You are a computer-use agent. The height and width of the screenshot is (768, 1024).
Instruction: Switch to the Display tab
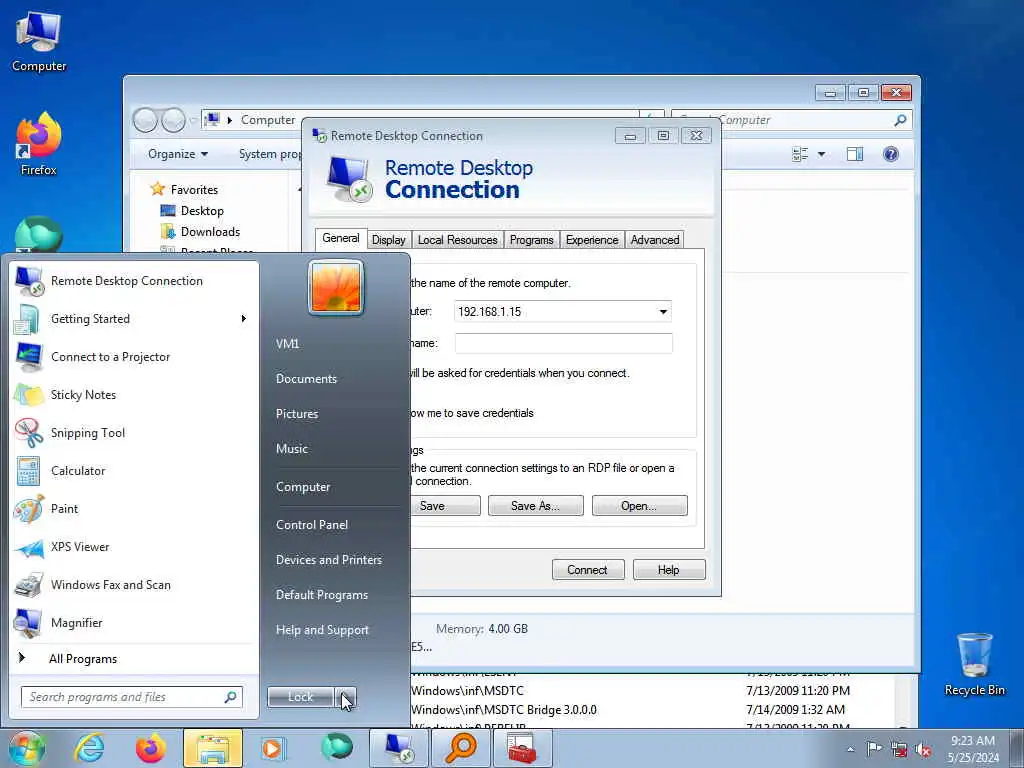click(x=389, y=240)
